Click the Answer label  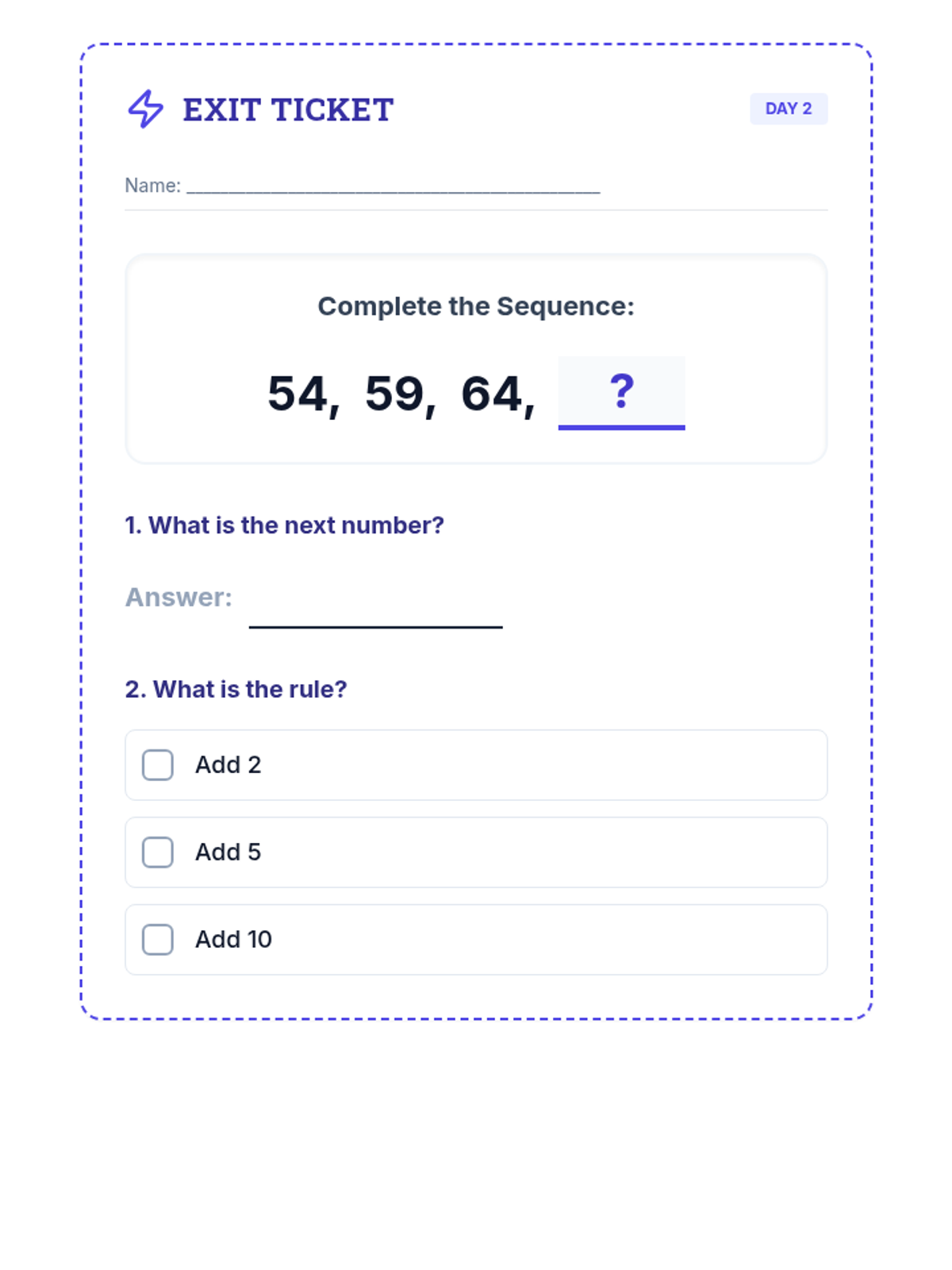[x=179, y=597]
